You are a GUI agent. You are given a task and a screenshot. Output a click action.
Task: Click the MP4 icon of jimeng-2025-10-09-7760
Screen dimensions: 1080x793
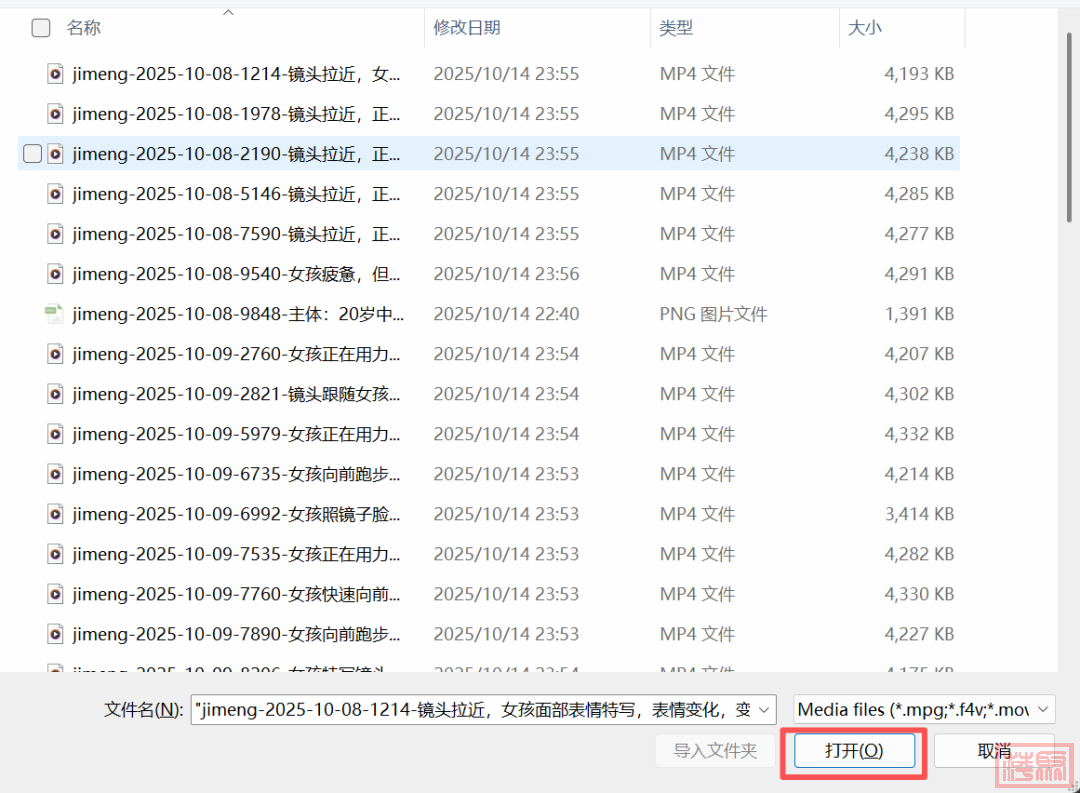point(56,594)
